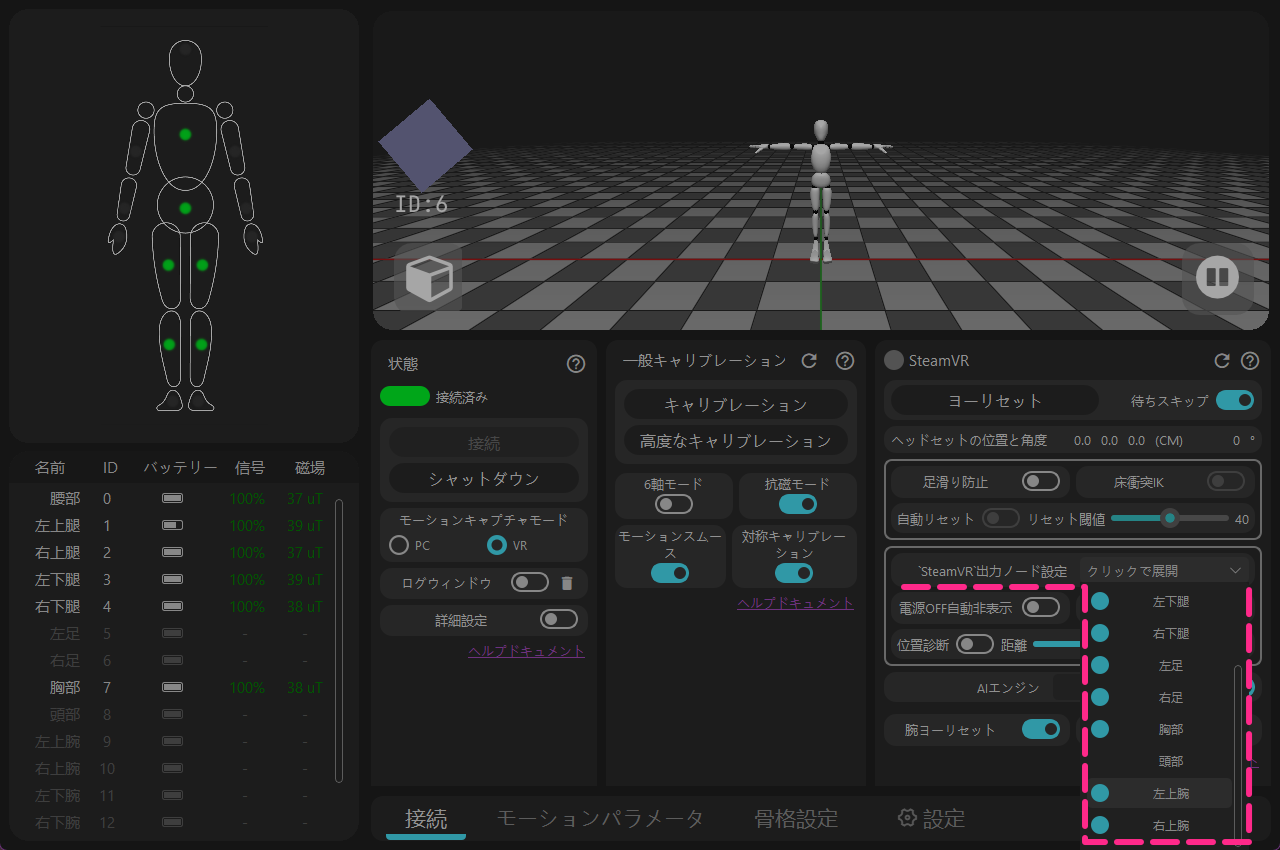Adjust the リセット閾値 slider
Viewport: 1280px width, 850px height.
pos(1170,518)
